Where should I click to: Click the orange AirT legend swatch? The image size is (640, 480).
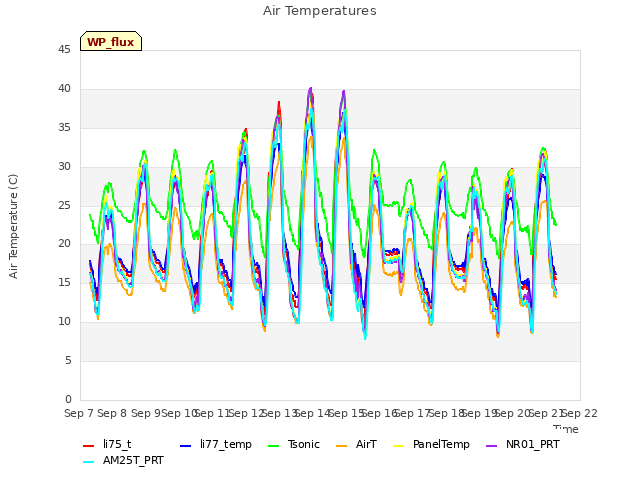(x=342, y=446)
